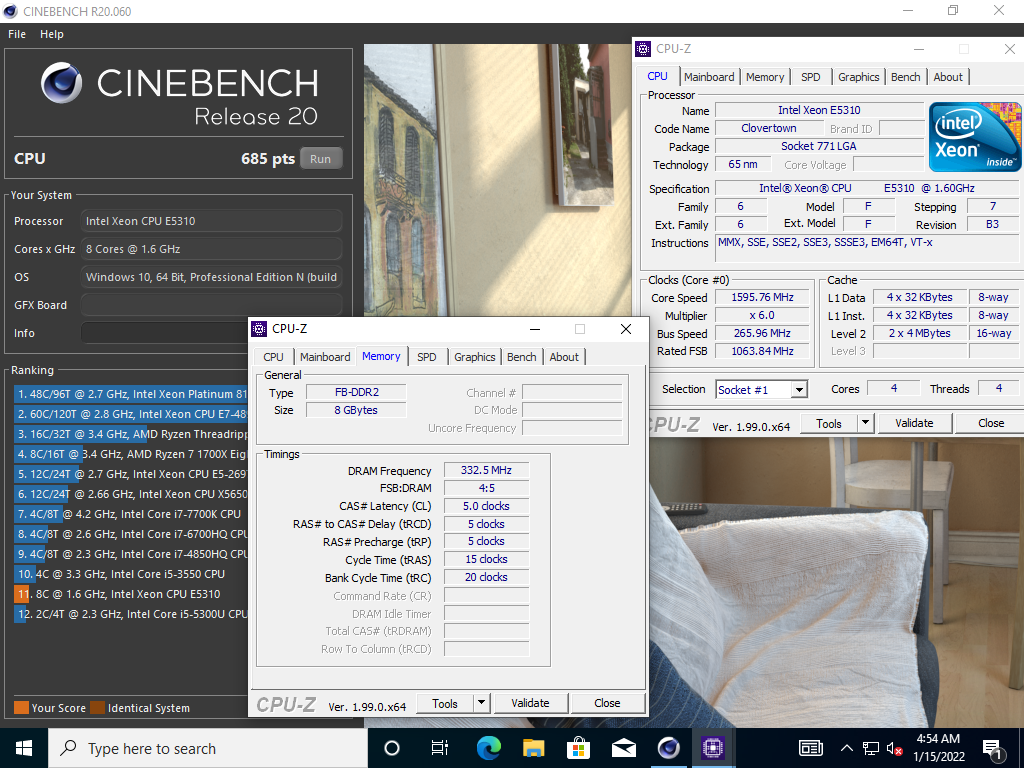Open Graphics tab in front CPU-Z window
This screenshot has height=768, width=1024.
[474, 357]
